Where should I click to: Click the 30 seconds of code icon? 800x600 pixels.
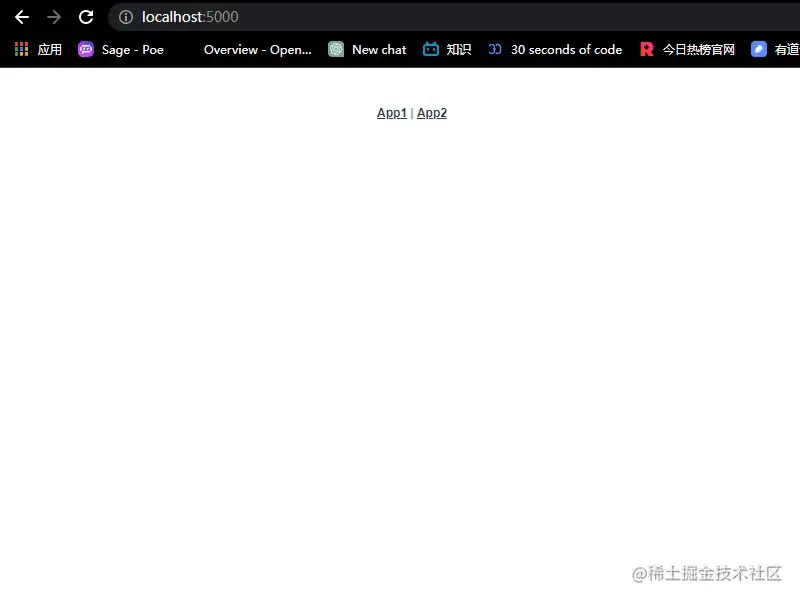494,49
